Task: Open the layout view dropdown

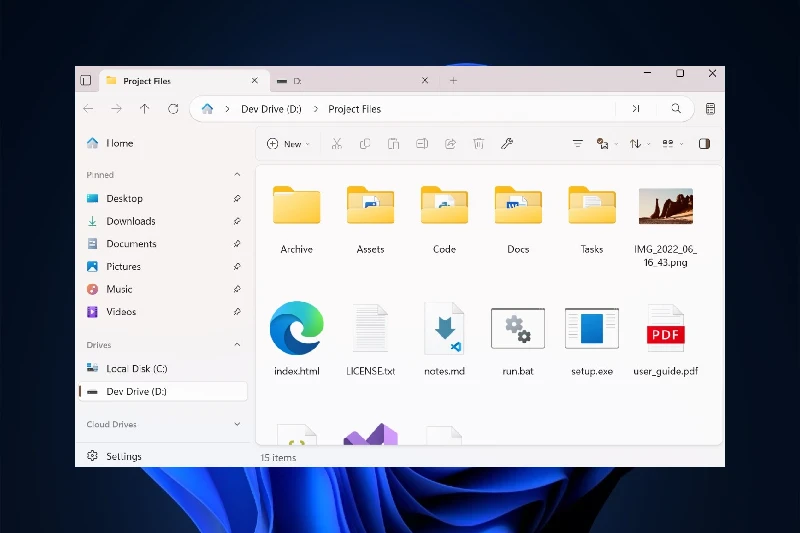Action: coord(672,144)
